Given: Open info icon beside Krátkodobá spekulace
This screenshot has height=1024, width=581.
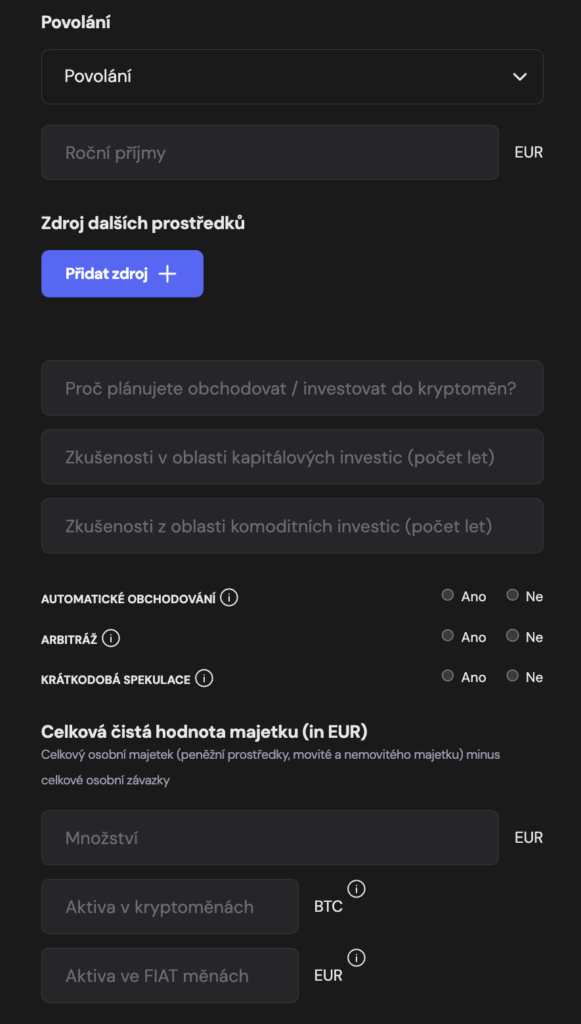Looking at the screenshot, I should pyautogui.click(x=204, y=679).
